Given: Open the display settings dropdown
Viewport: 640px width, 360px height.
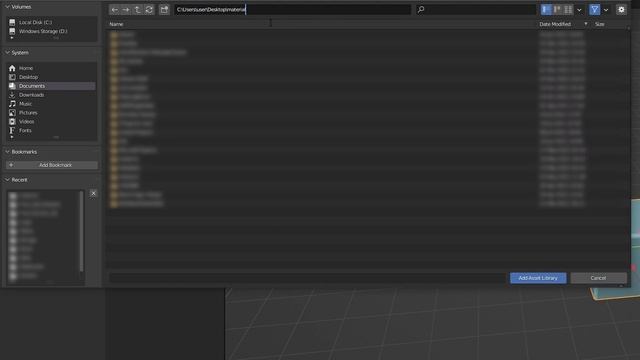Looking at the screenshot, I should point(579,10).
